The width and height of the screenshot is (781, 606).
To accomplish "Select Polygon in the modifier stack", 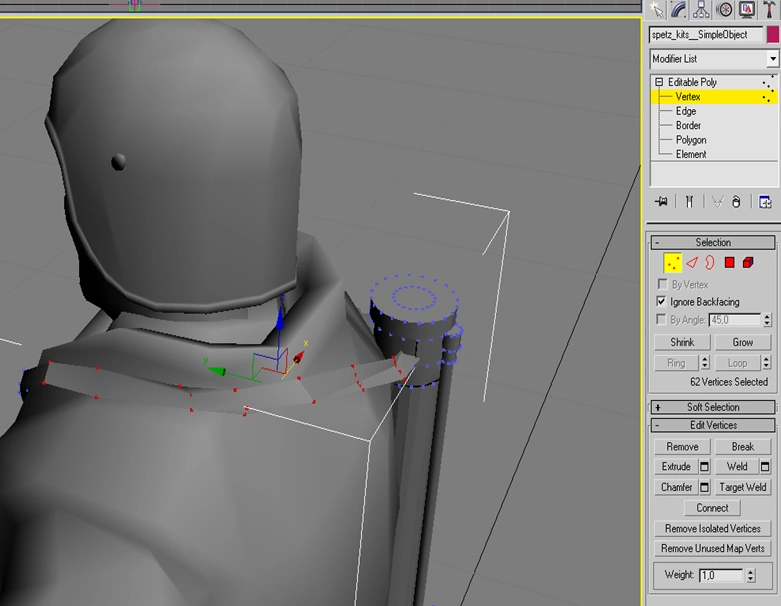I will [691, 140].
